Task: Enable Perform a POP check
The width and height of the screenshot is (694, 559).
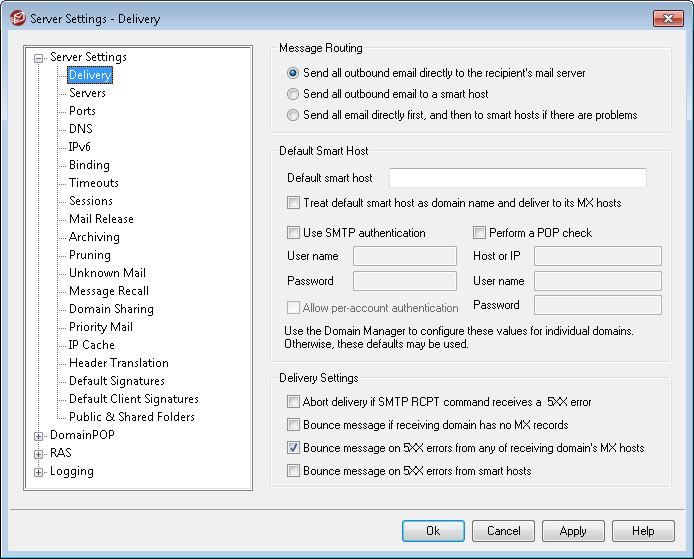Action: [x=480, y=233]
